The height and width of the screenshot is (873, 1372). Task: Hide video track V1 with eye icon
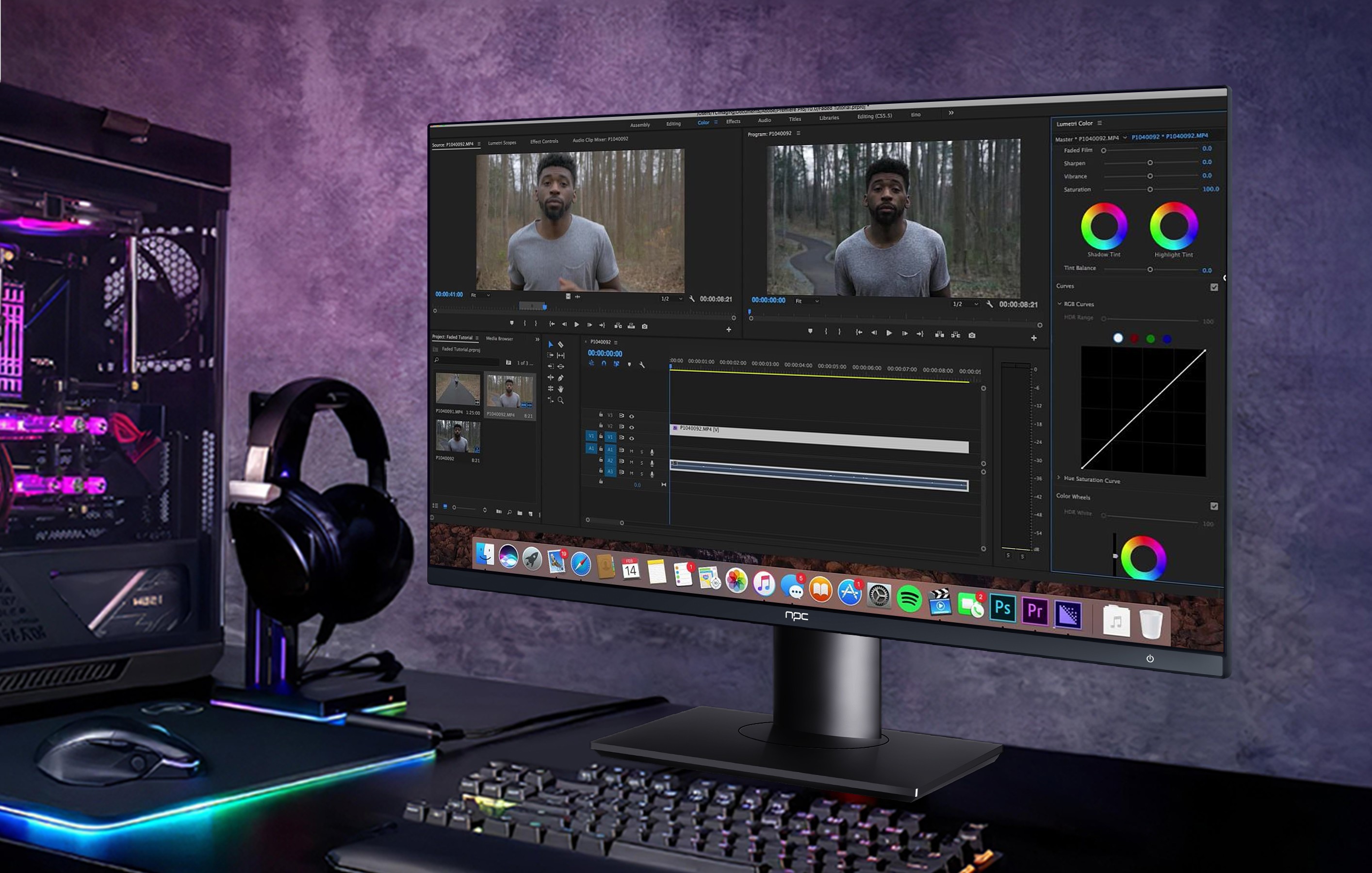631,438
